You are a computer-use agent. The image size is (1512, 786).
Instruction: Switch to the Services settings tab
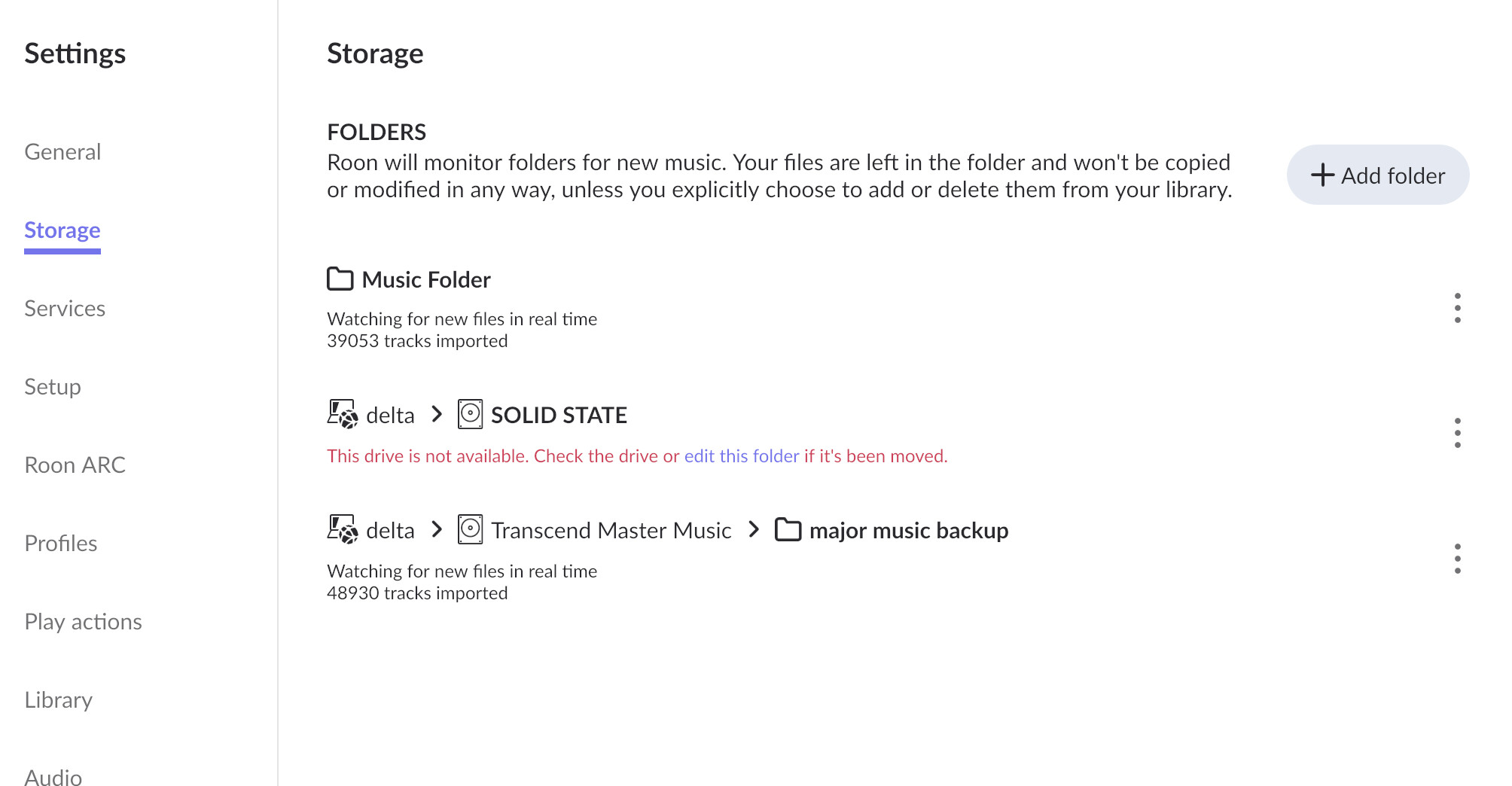(x=65, y=309)
